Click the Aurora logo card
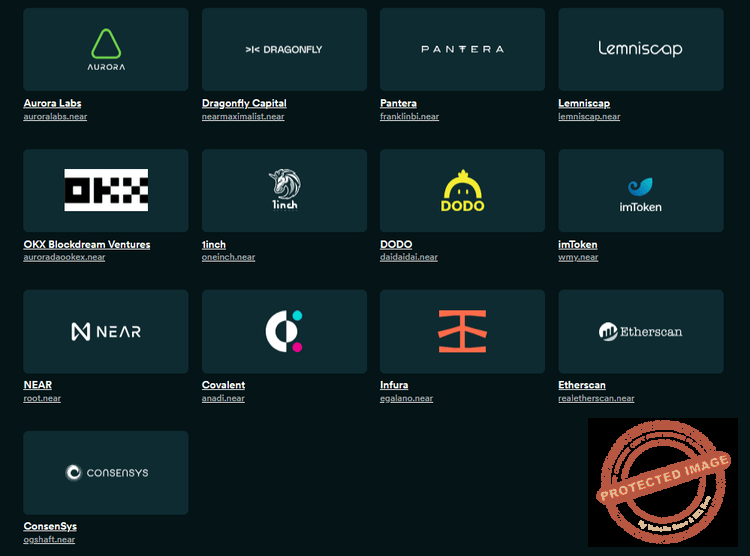The width and height of the screenshot is (750, 556). 106,49
